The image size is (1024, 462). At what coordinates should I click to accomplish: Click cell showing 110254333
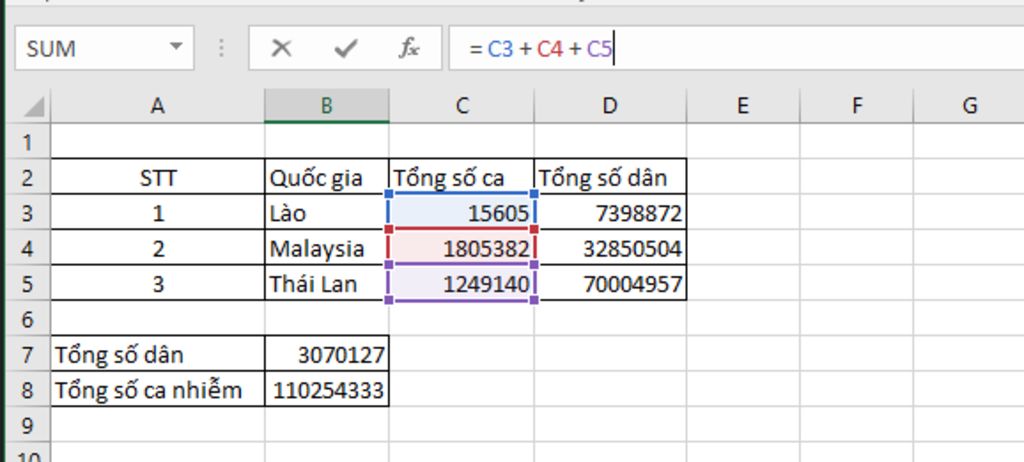(327, 389)
